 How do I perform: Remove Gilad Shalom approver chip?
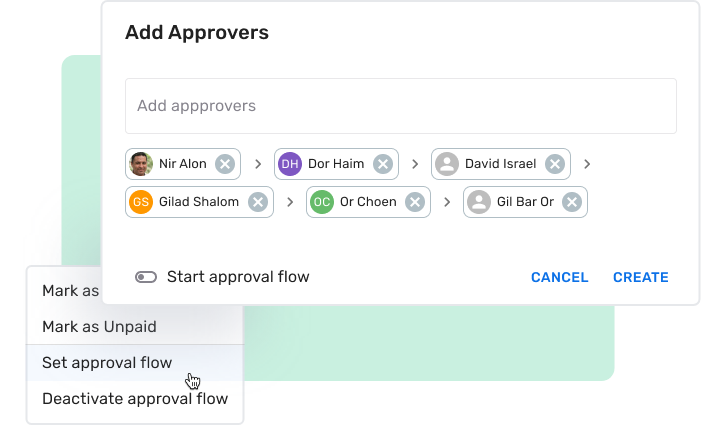[257, 202]
